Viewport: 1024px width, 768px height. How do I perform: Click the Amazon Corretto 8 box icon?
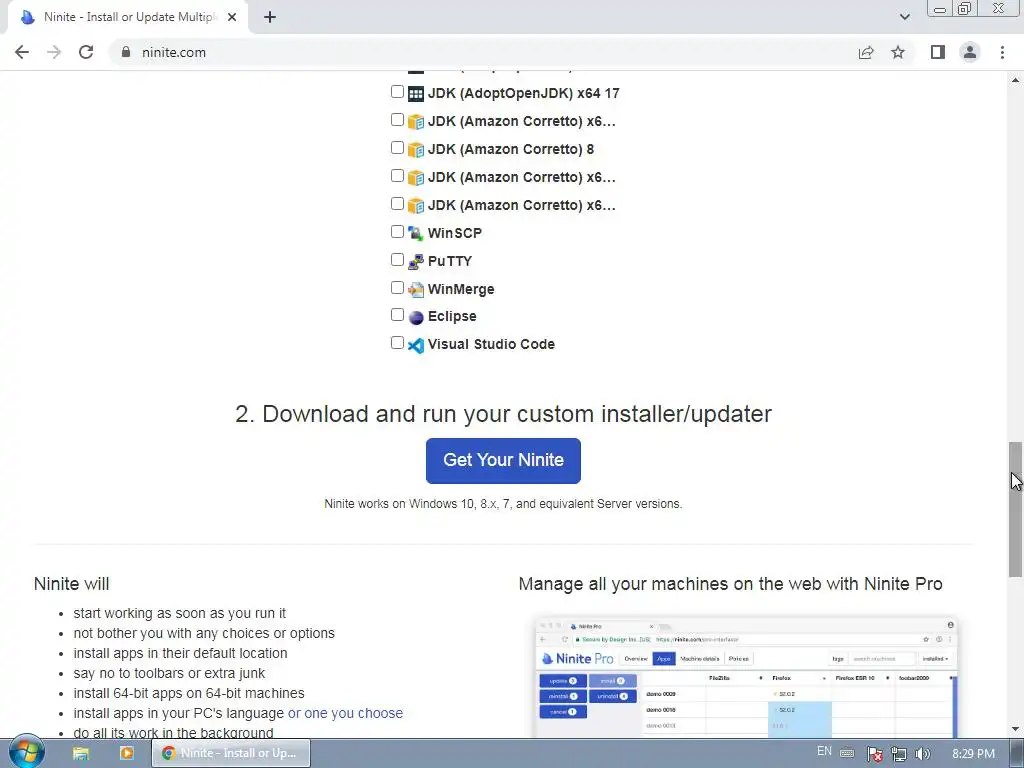point(416,150)
